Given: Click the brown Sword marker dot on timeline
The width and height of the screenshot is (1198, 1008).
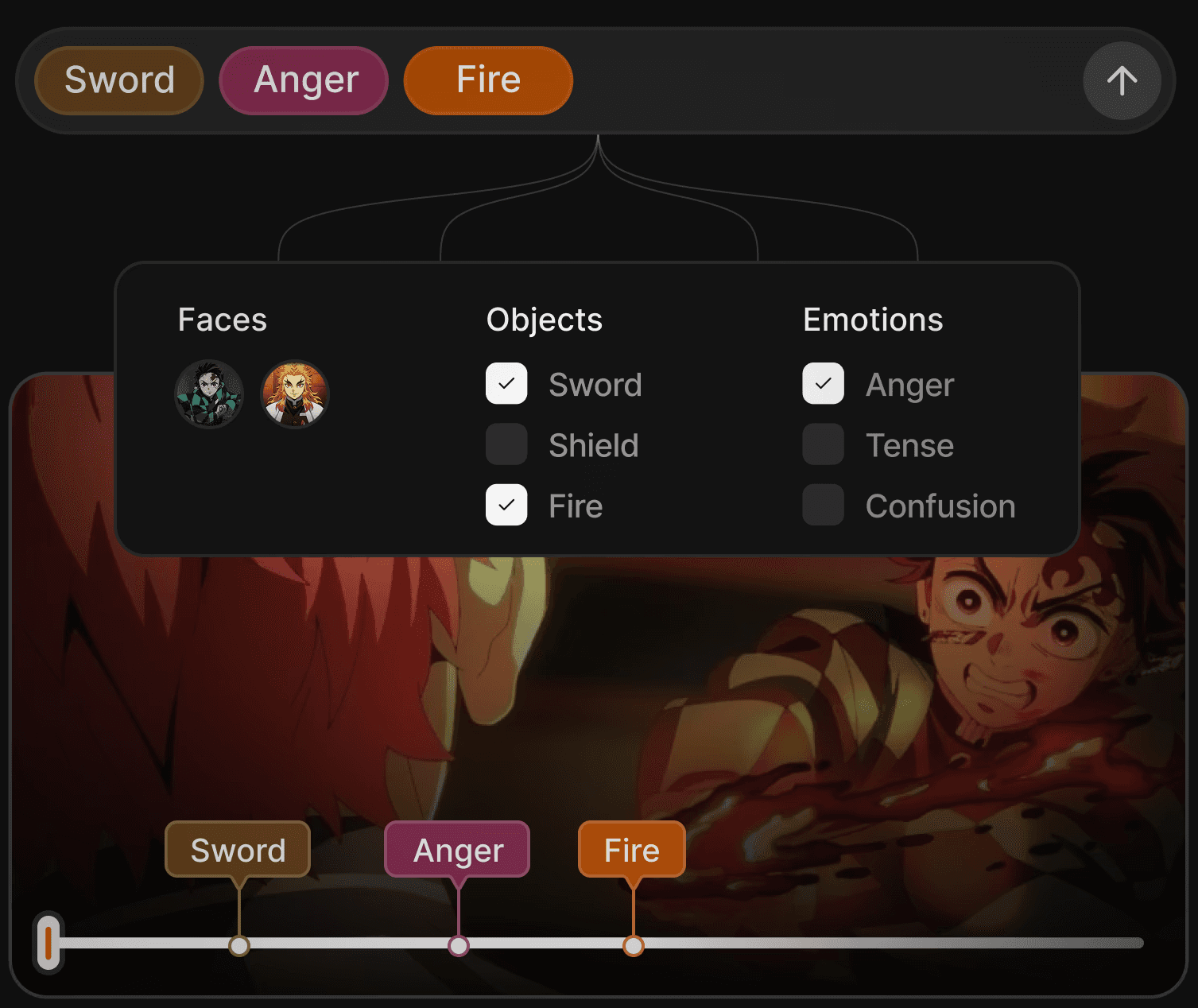Looking at the screenshot, I should (x=239, y=946).
